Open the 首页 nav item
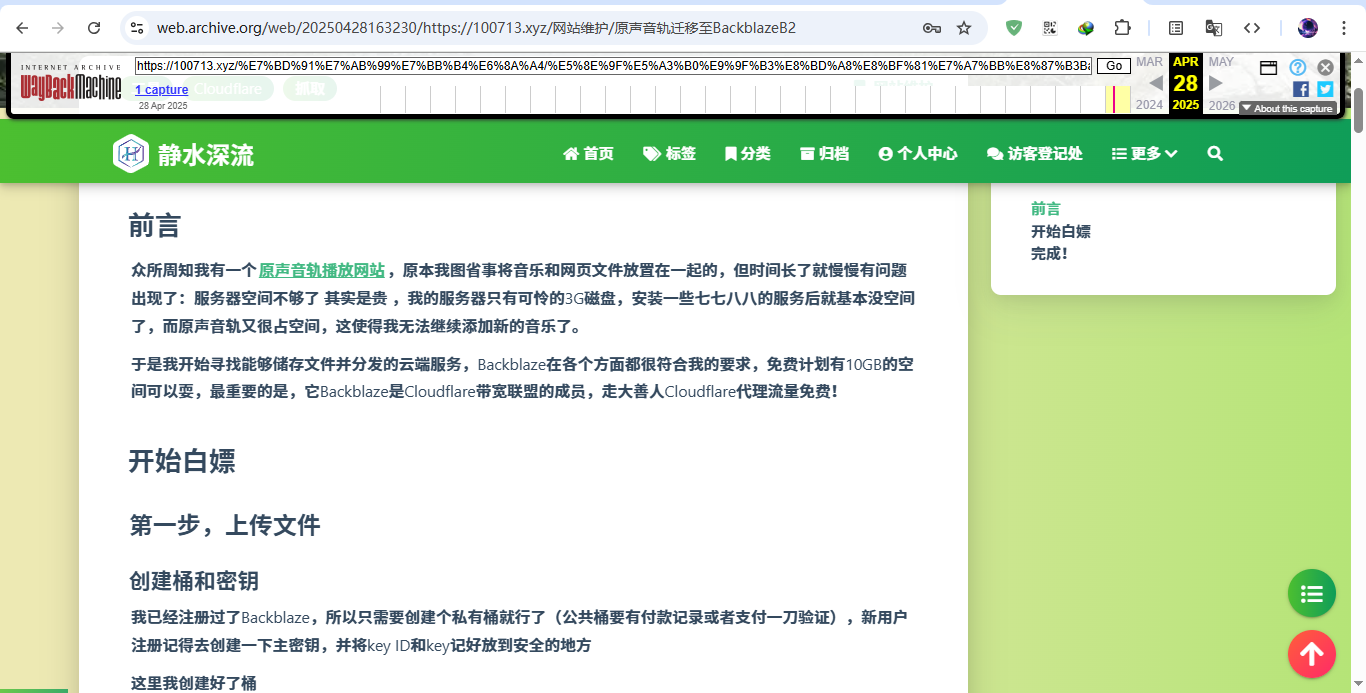This screenshot has width=1366, height=693. pyautogui.click(x=588, y=153)
